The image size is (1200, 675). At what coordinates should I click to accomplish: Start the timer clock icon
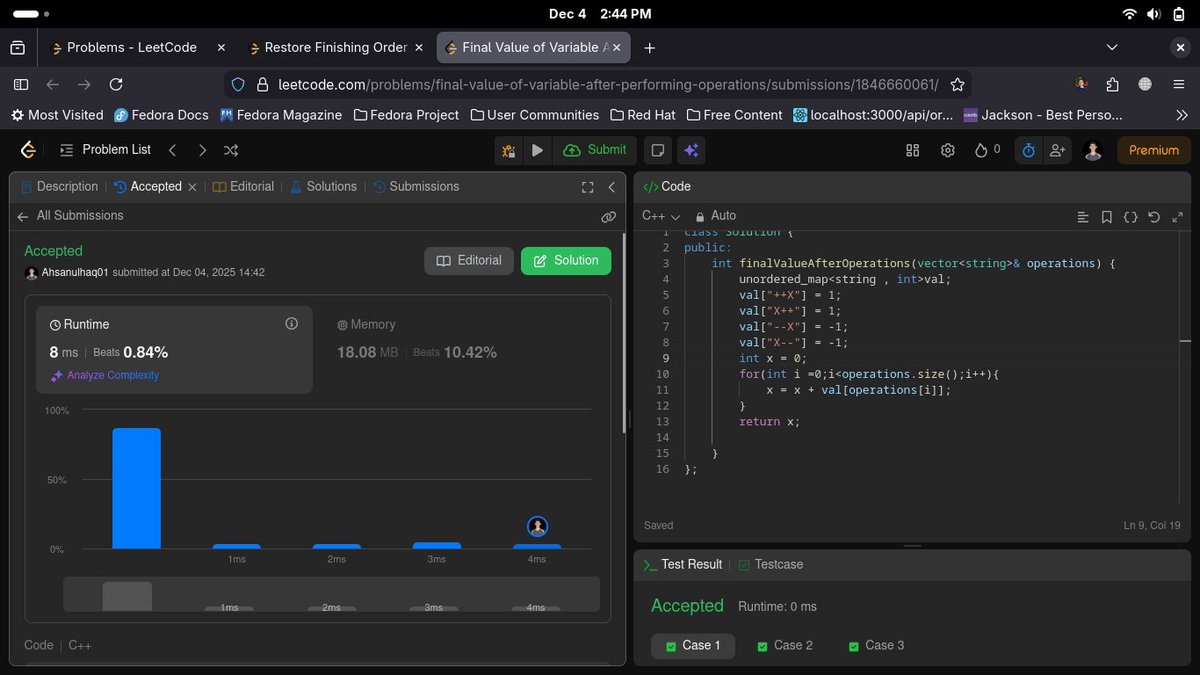pyautogui.click(x=1027, y=150)
